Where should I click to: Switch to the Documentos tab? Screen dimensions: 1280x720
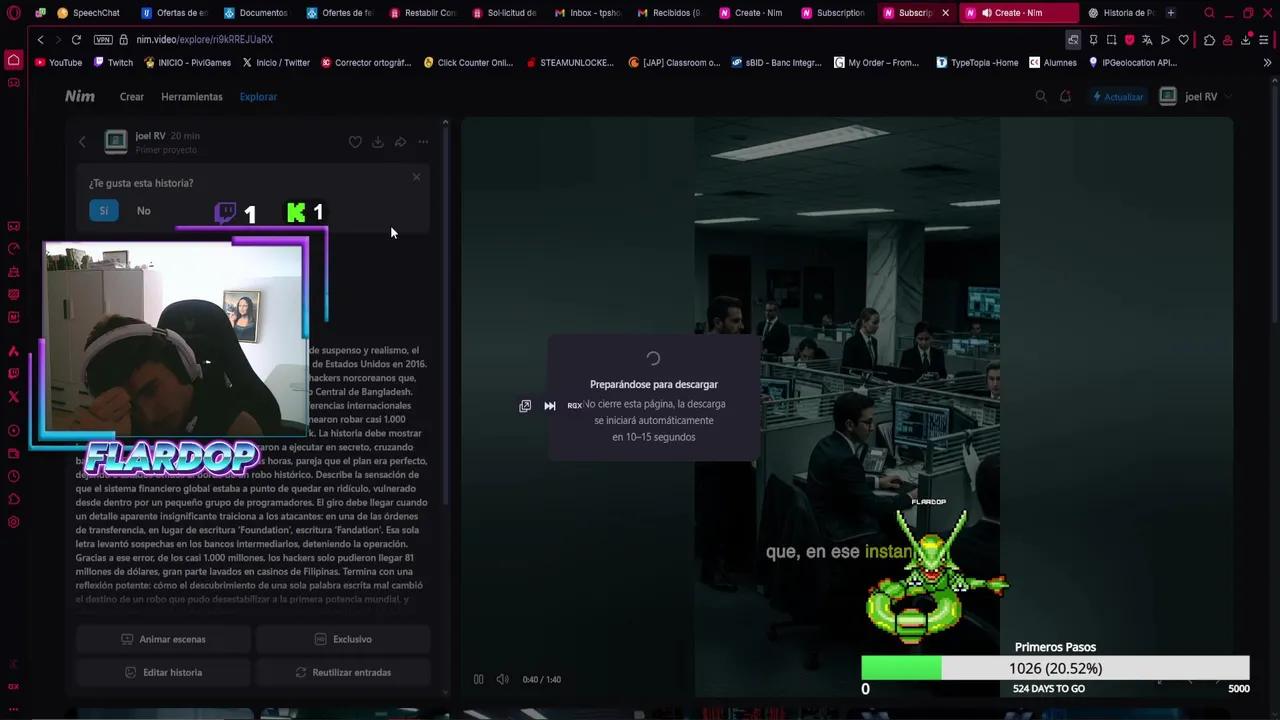pyautogui.click(x=257, y=13)
